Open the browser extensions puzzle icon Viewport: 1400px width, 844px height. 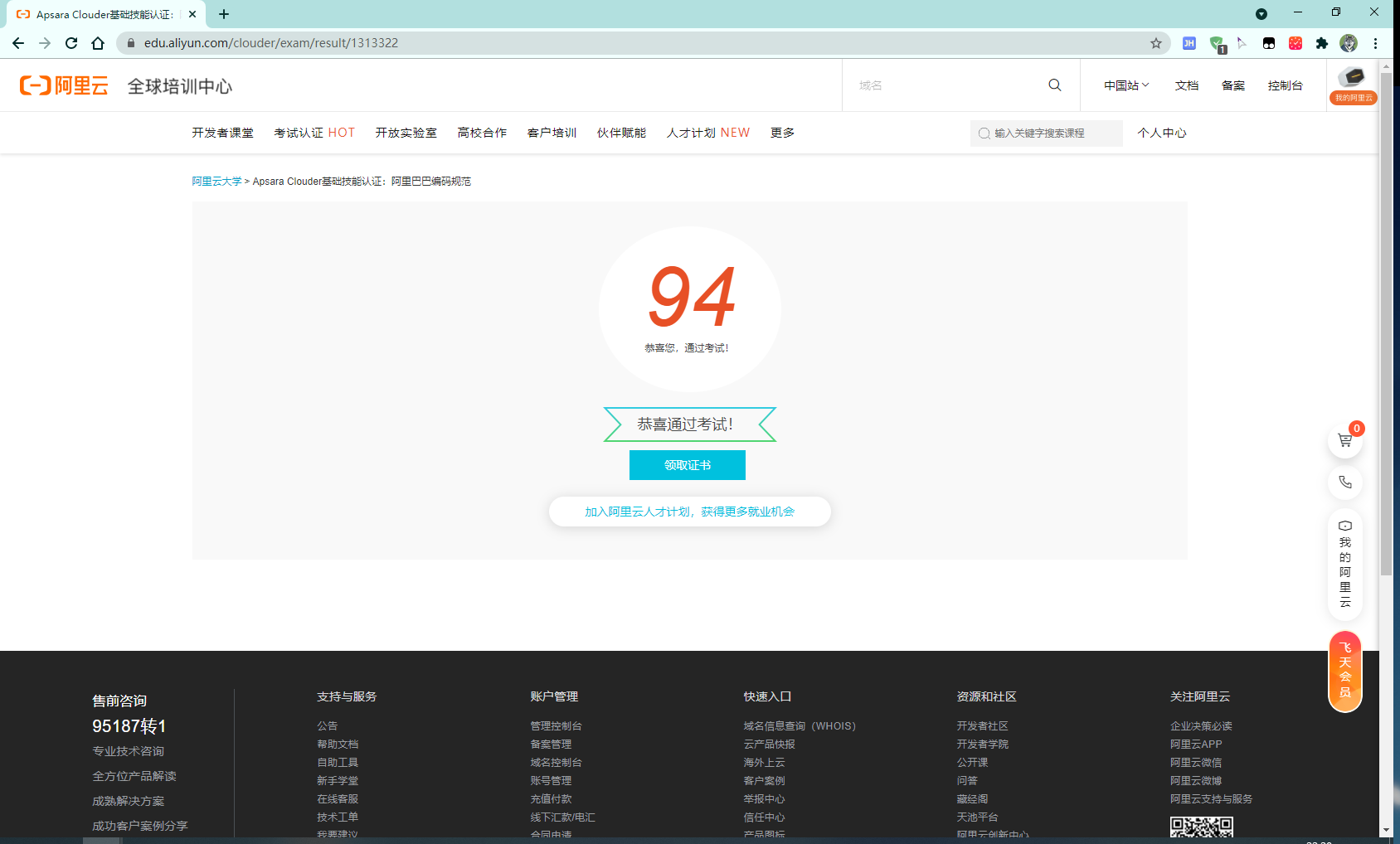point(1322,43)
